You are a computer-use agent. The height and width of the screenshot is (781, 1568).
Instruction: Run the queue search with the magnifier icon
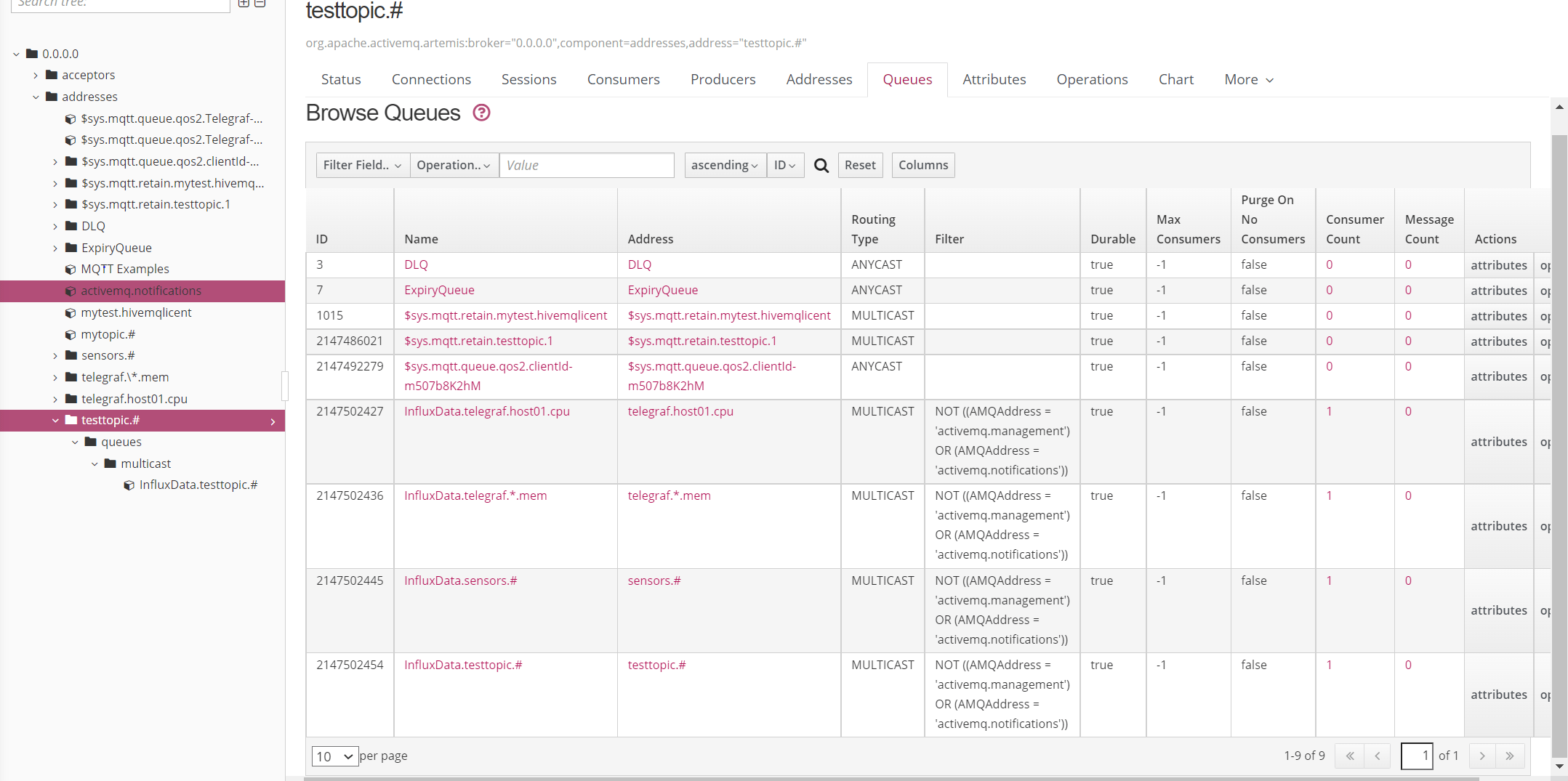(x=821, y=165)
